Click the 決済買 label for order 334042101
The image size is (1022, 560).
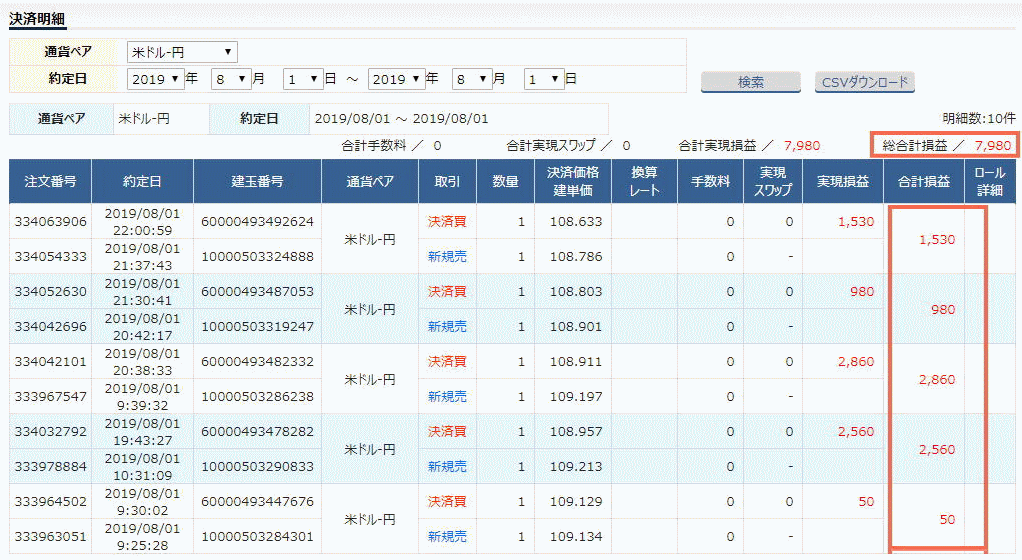447,361
